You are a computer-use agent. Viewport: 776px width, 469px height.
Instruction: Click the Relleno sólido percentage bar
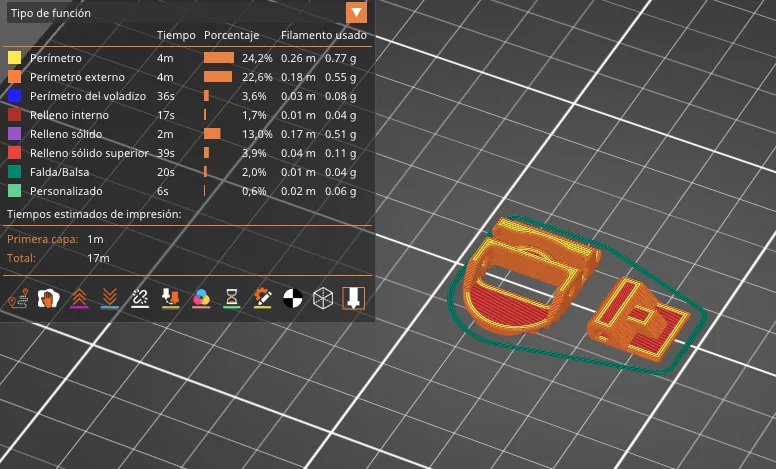(x=212, y=134)
